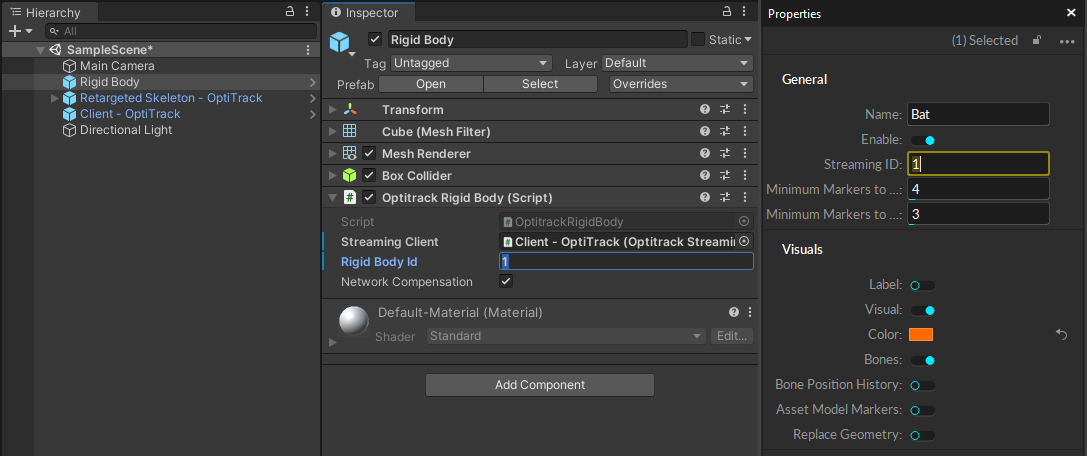Disable the Mesh Renderer component checkbox
Screen dimensions: 1087x456
370,154
